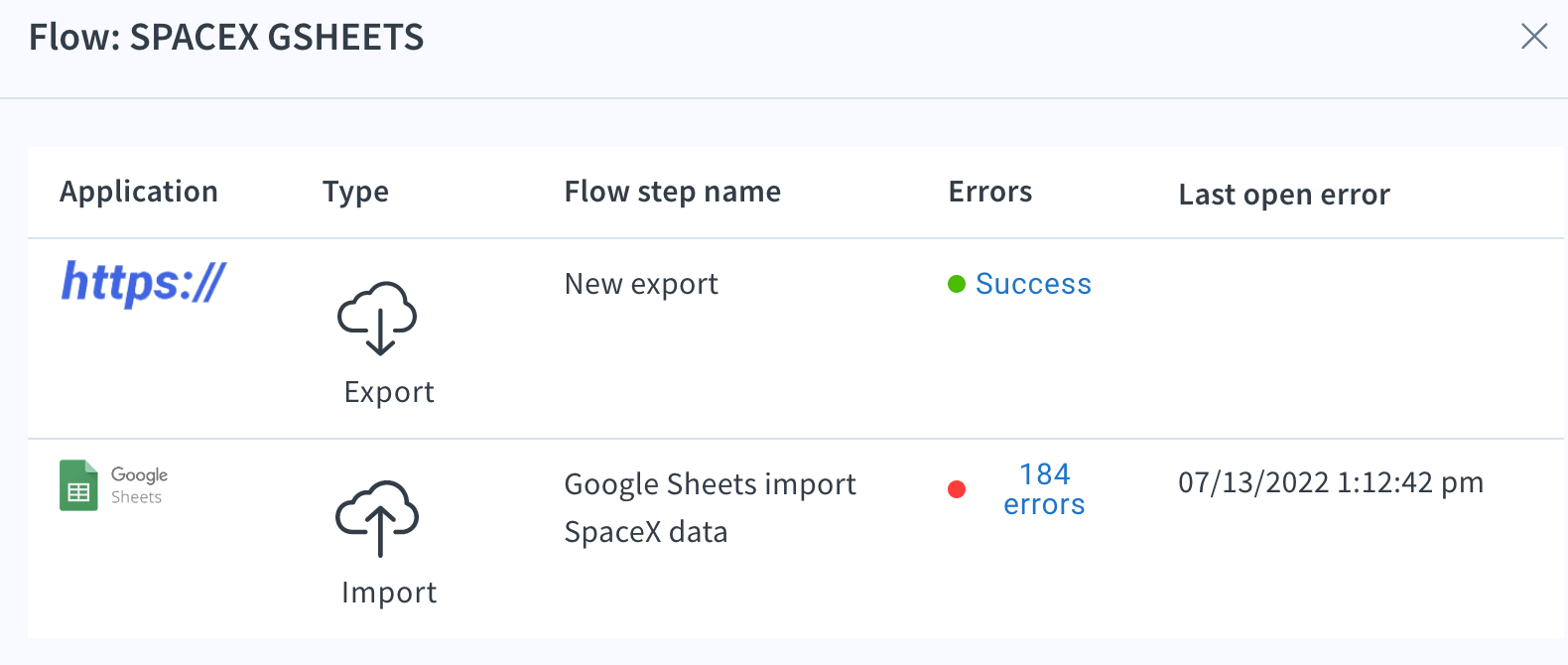The height and width of the screenshot is (665, 1568).
Task: Click the Application column header
Action: click(x=139, y=192)
